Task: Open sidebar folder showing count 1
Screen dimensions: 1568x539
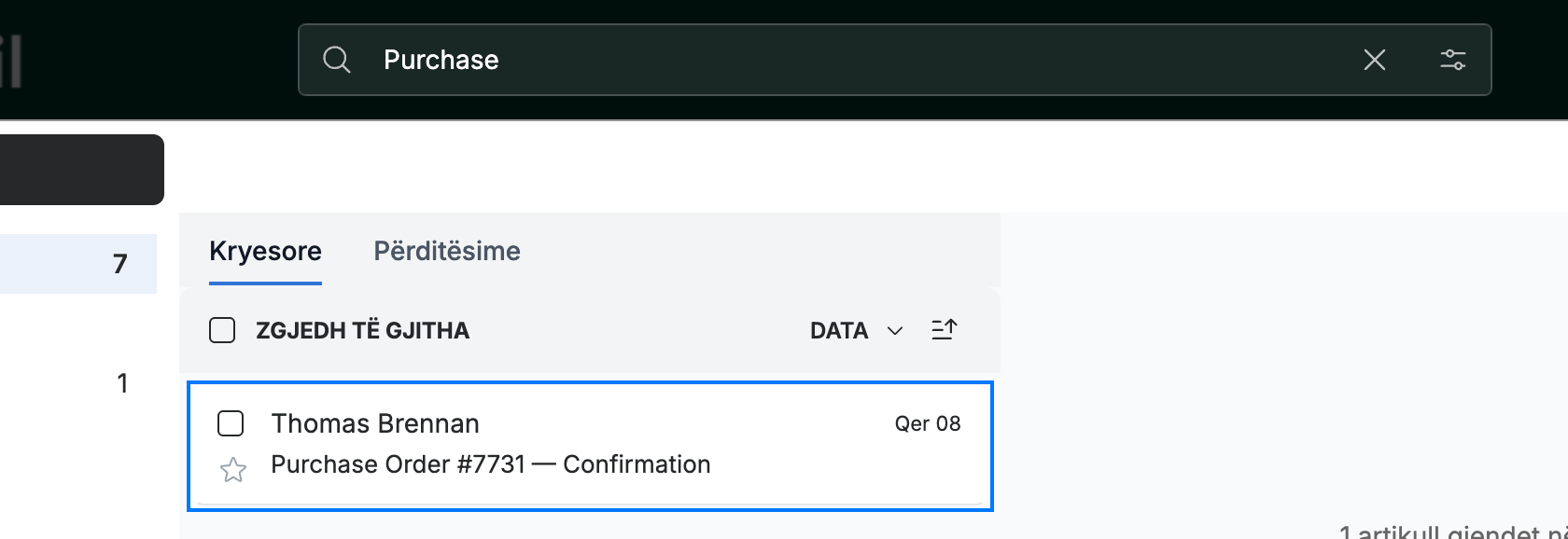Action: [x=78, y=383]
